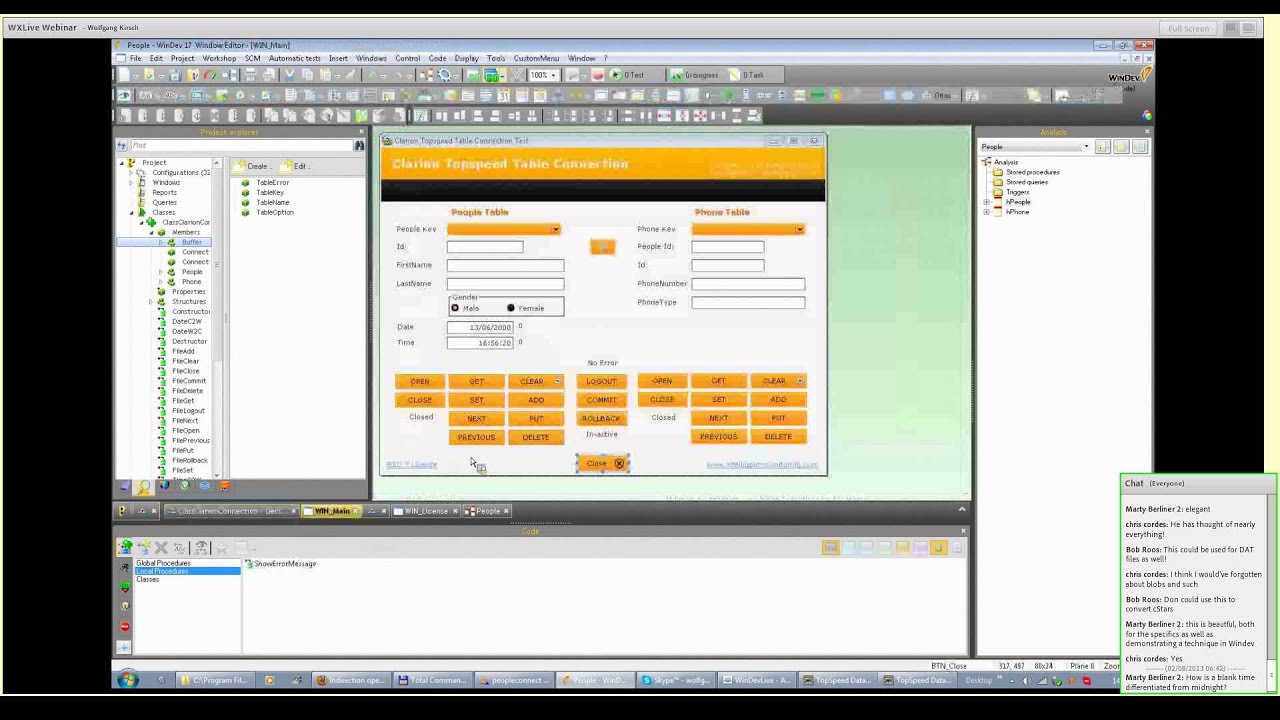Expand the Buffer member node arrow
Viewport: 1280px width, 720px height.
click(160, 242)
